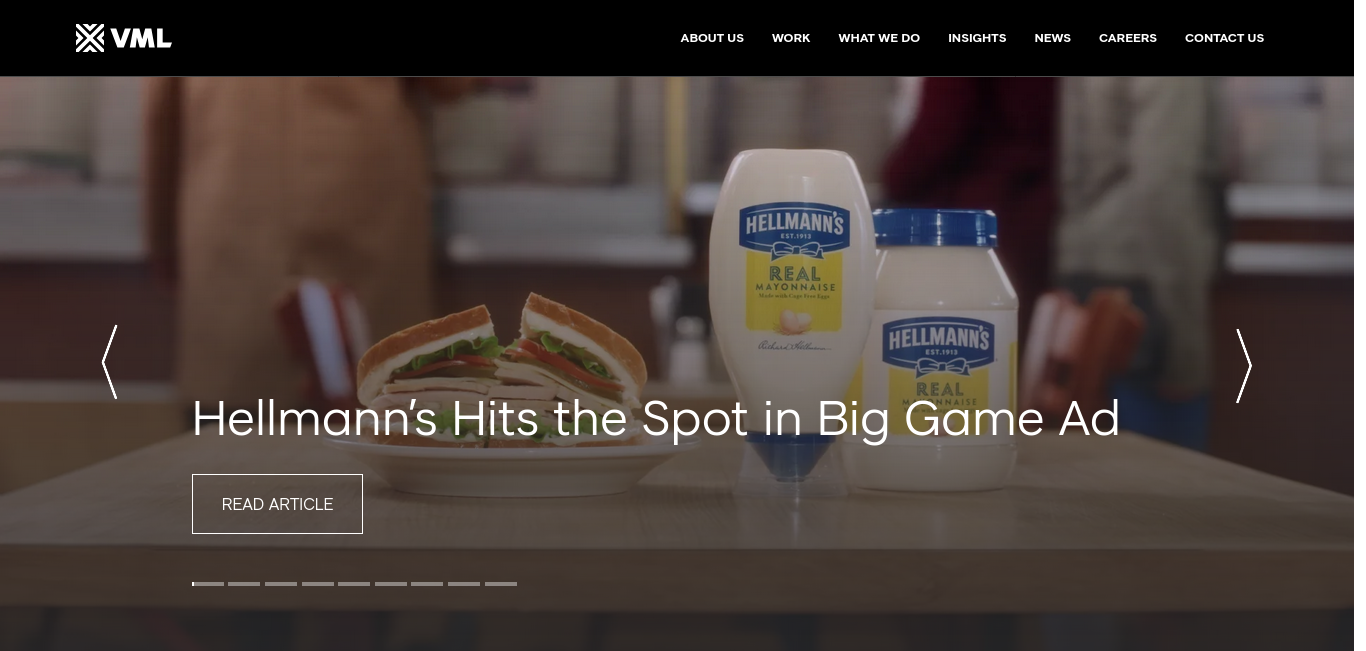1366x651 pixels.
Task: Go to previous slide with left arrow
Action: (109, 362)
